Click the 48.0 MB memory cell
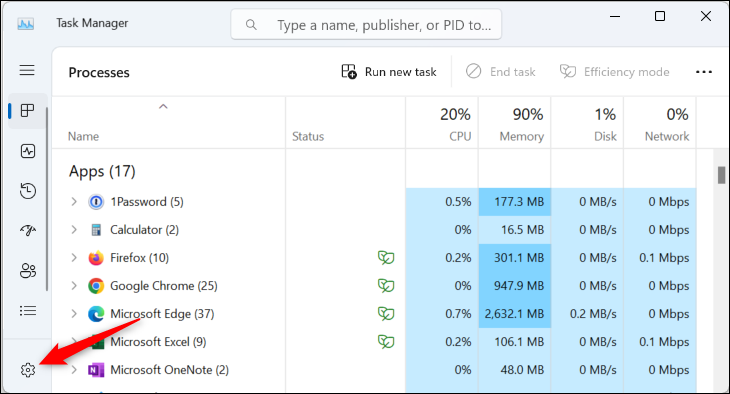The image size is (730, 394). click(514, 370)
